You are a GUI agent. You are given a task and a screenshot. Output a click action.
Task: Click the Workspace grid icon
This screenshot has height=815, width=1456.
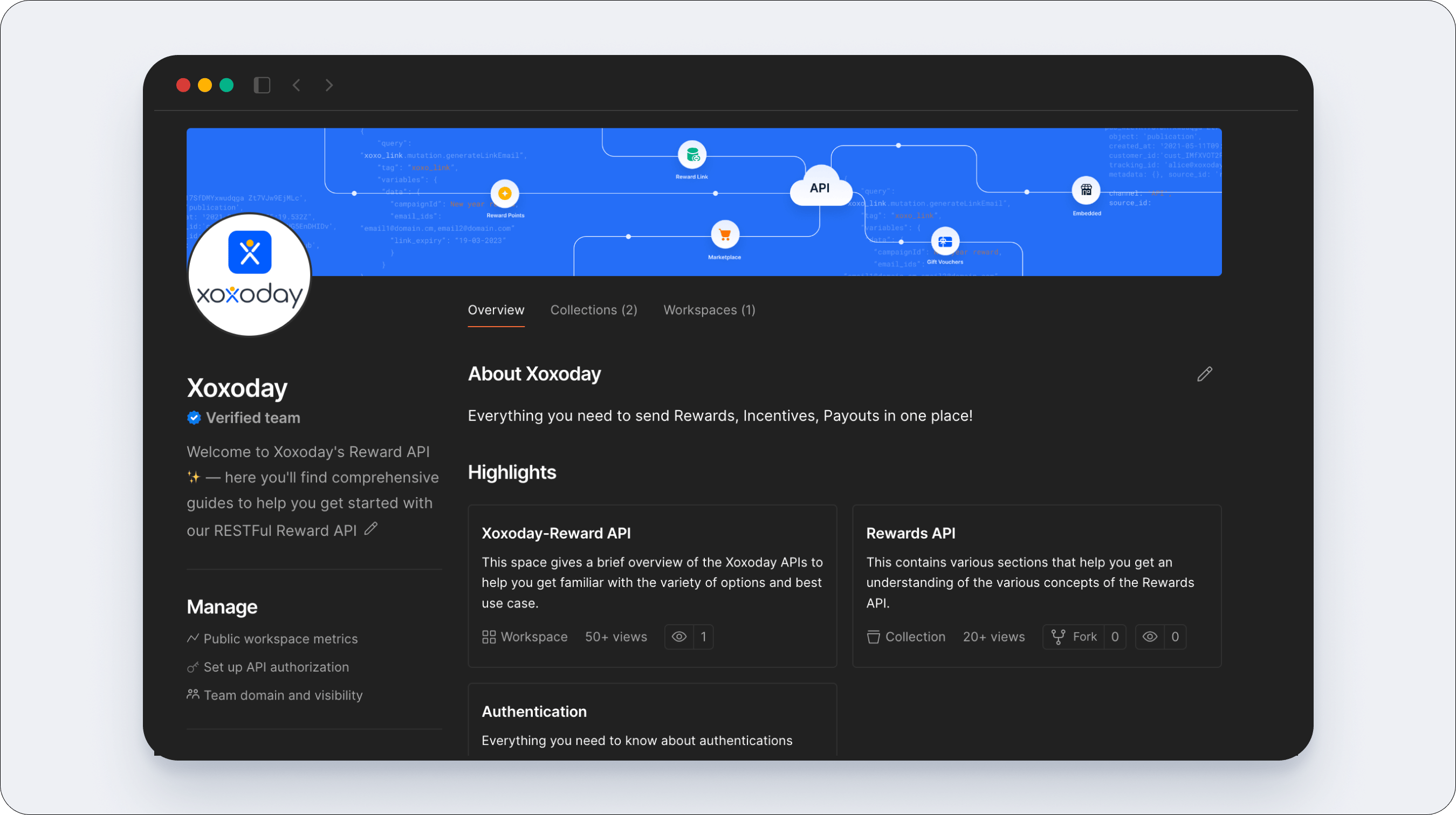489,637
